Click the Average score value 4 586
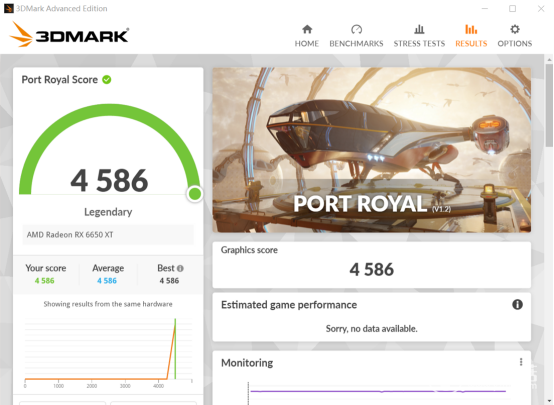554x405 pixels. click(x=107, y=281)
